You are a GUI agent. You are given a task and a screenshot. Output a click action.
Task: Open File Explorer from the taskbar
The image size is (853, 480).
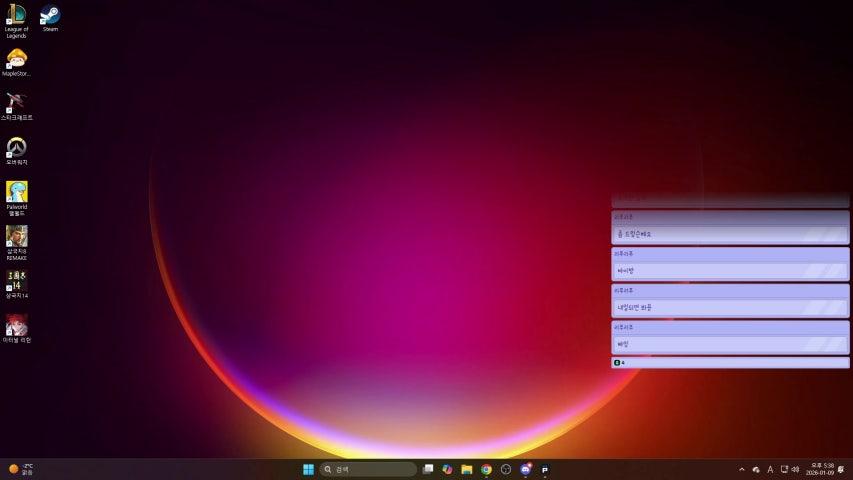click(467, 469)
